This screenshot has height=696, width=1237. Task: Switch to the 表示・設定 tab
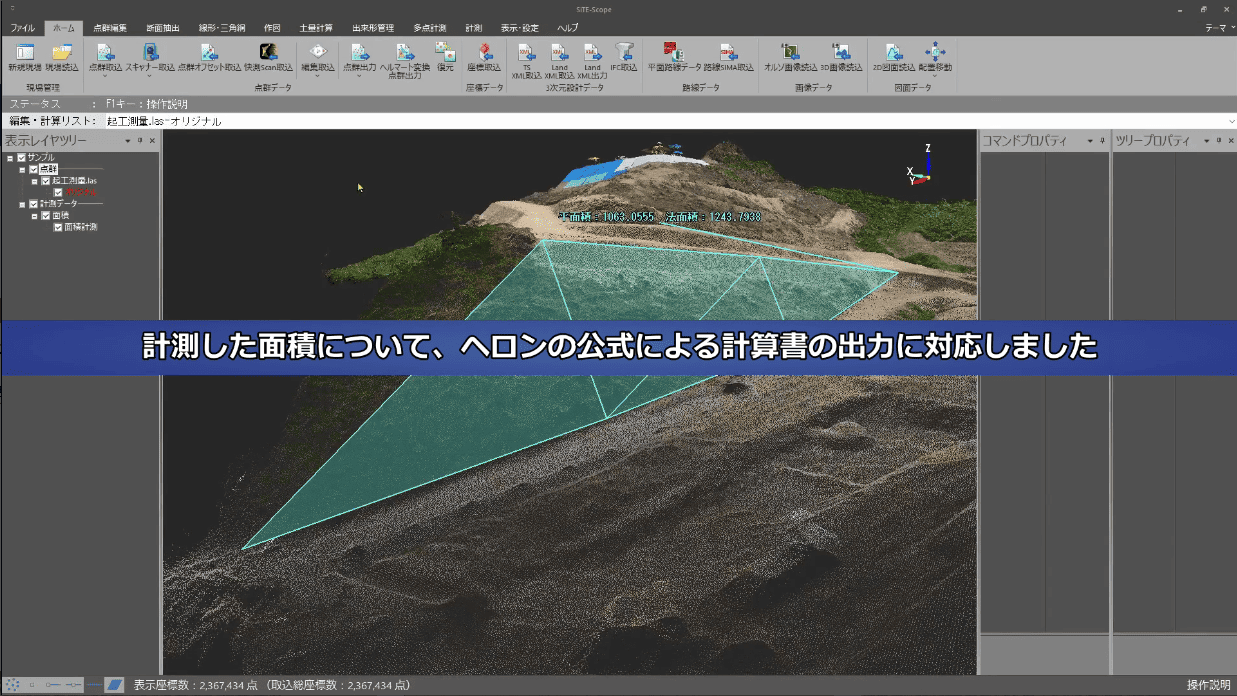pos(520,28)
